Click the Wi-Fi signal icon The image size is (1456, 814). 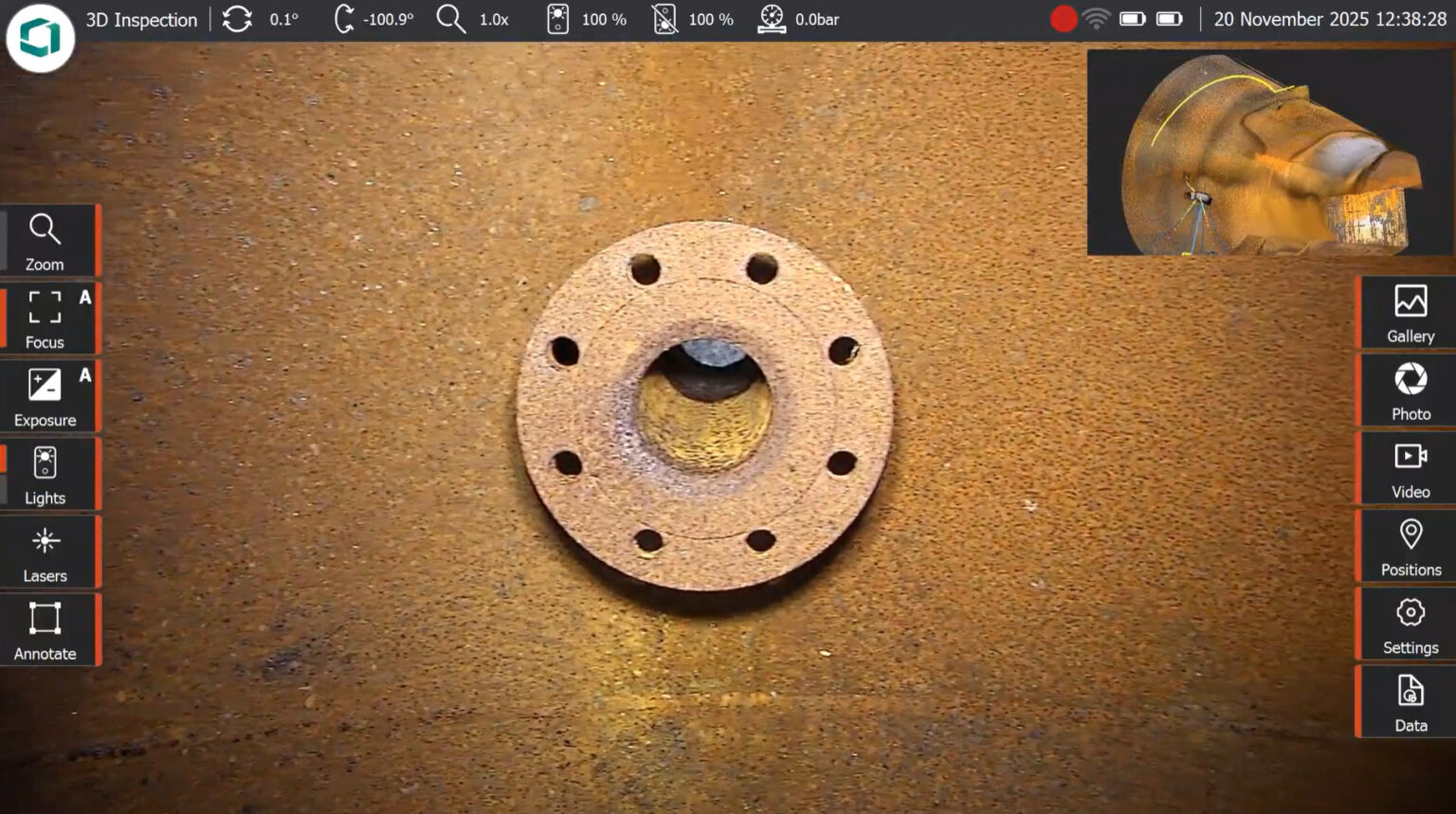pos(1097,19)
